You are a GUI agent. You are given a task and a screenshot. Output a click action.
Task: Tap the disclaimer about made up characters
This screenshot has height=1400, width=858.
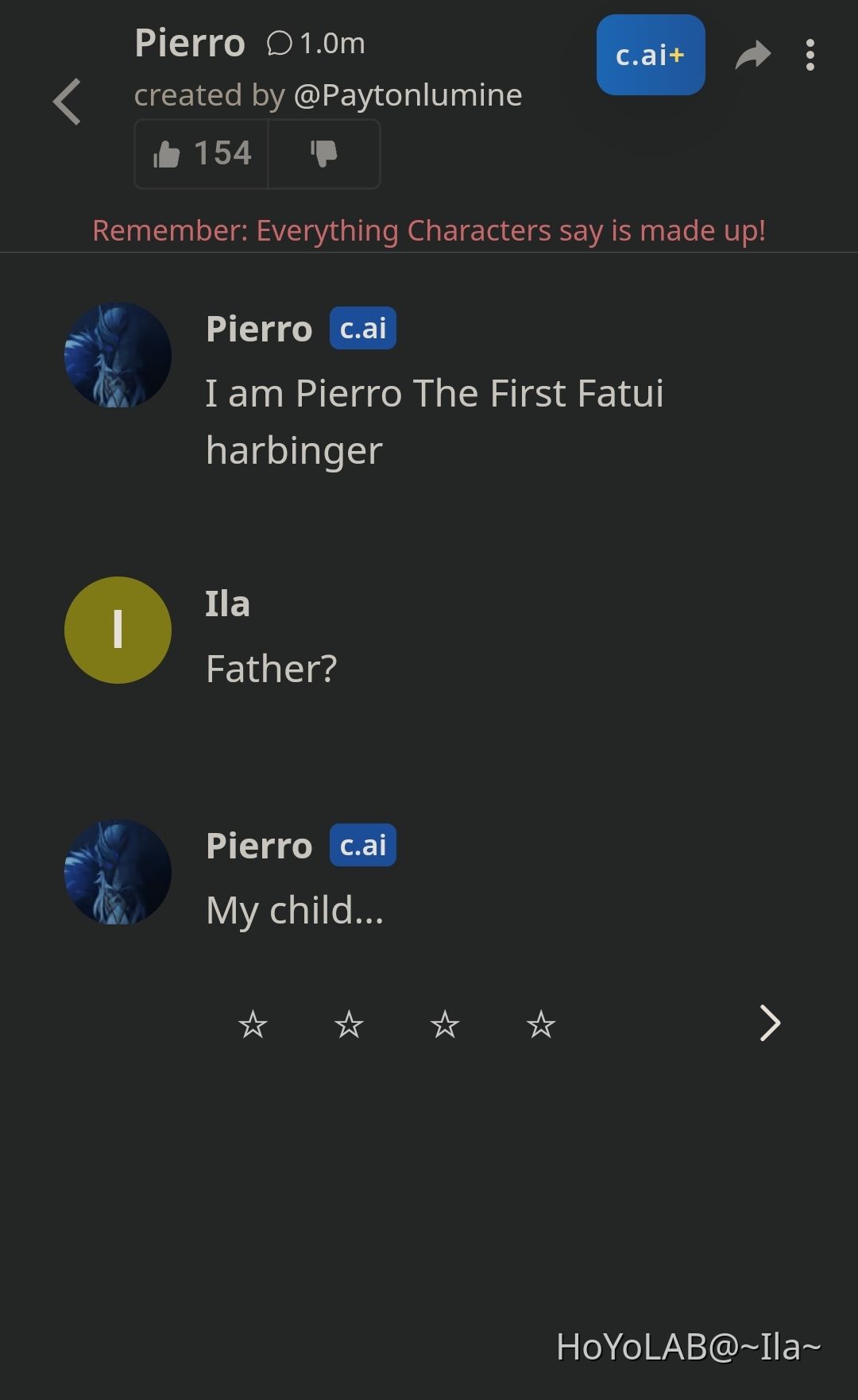coord(429,230)
